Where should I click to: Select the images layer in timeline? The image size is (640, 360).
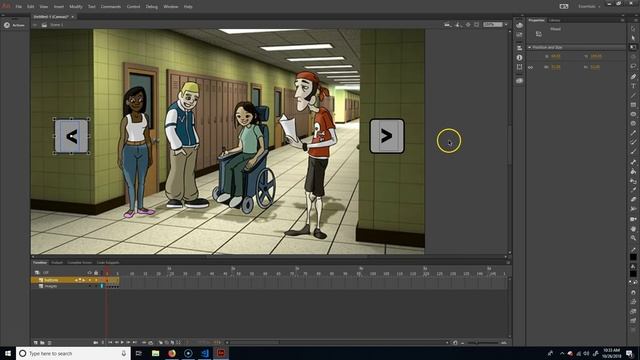tap(51, 286)
